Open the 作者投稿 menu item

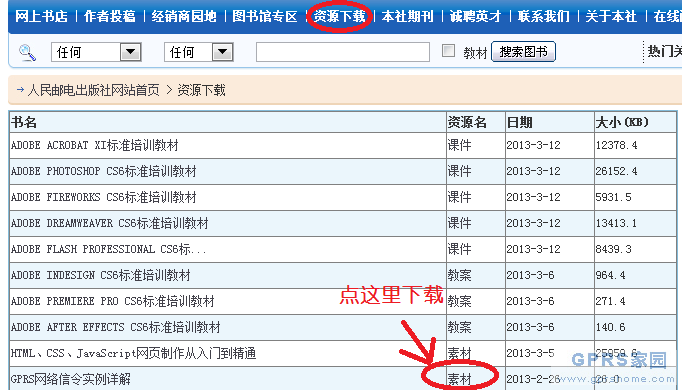click(110, 17)
